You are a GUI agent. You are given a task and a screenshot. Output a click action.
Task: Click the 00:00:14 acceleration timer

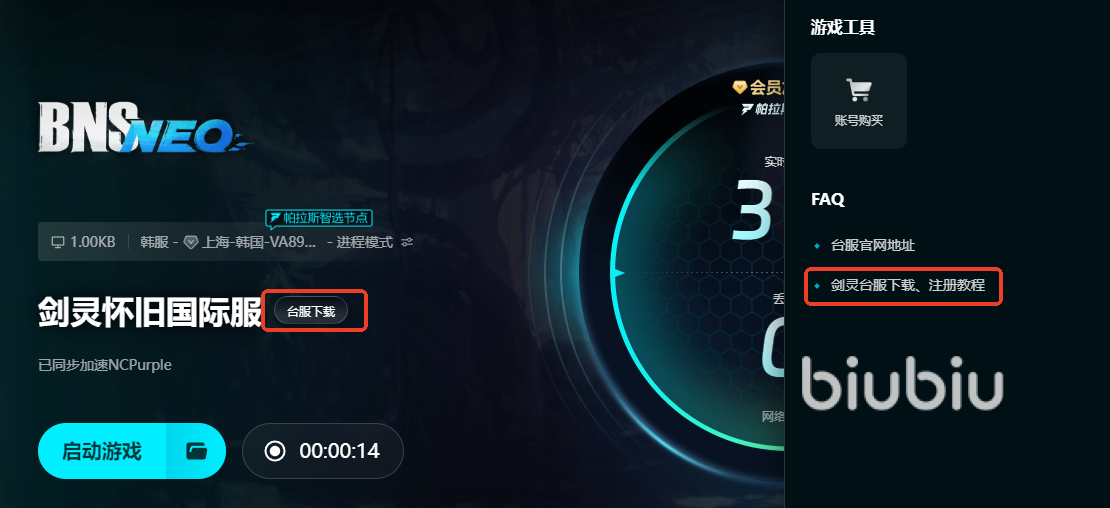tap(340, 451)
